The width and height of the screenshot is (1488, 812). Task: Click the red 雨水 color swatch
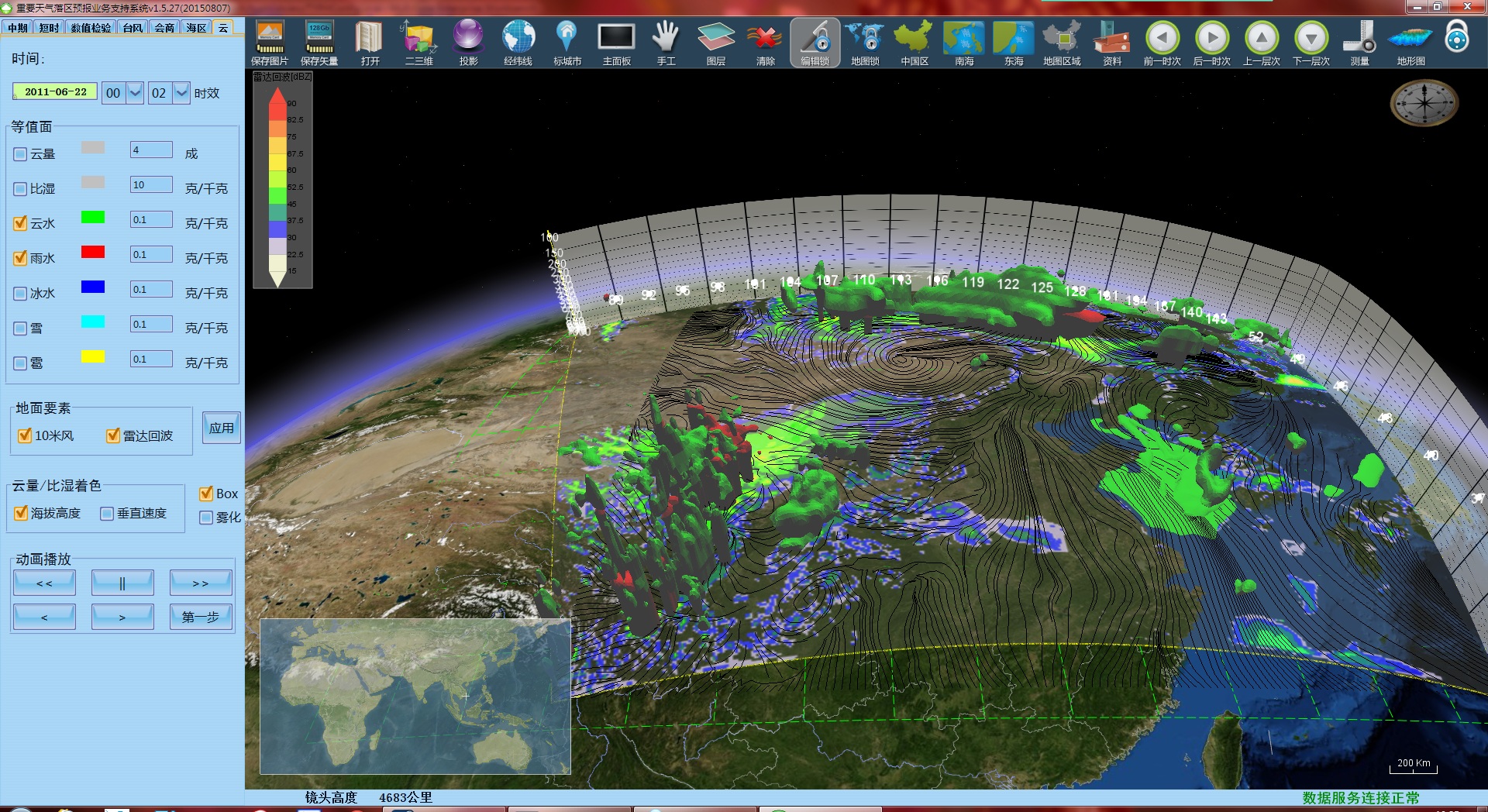(93, 253)
